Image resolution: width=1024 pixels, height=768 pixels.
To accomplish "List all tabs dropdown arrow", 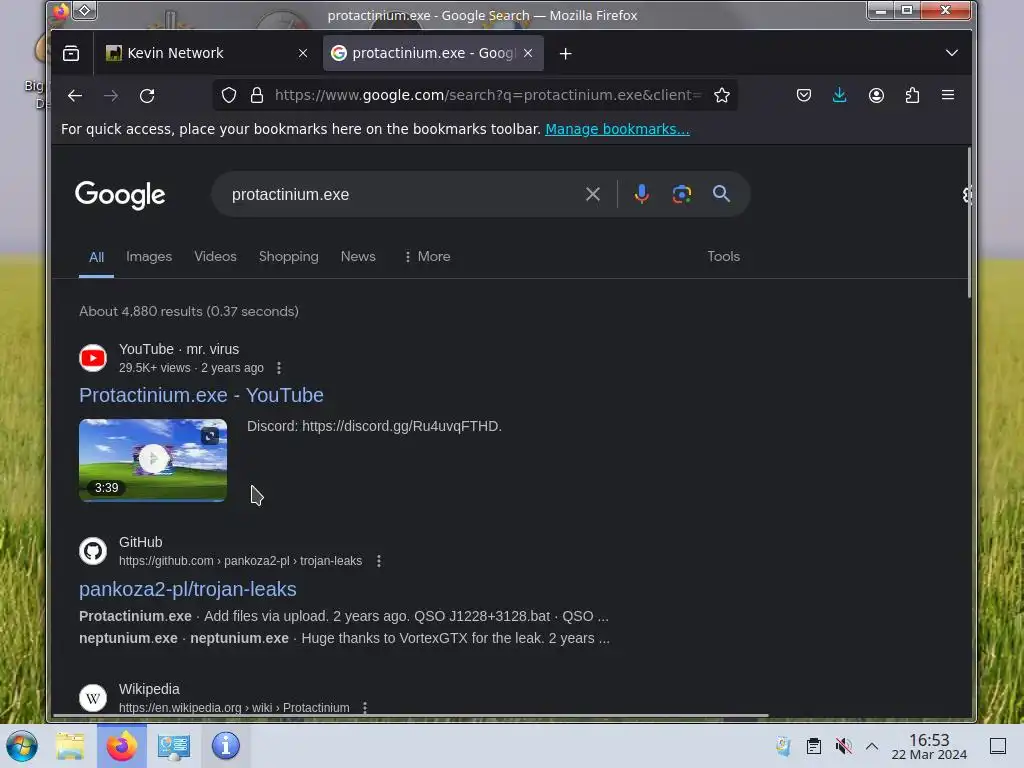I will point(952,53).
